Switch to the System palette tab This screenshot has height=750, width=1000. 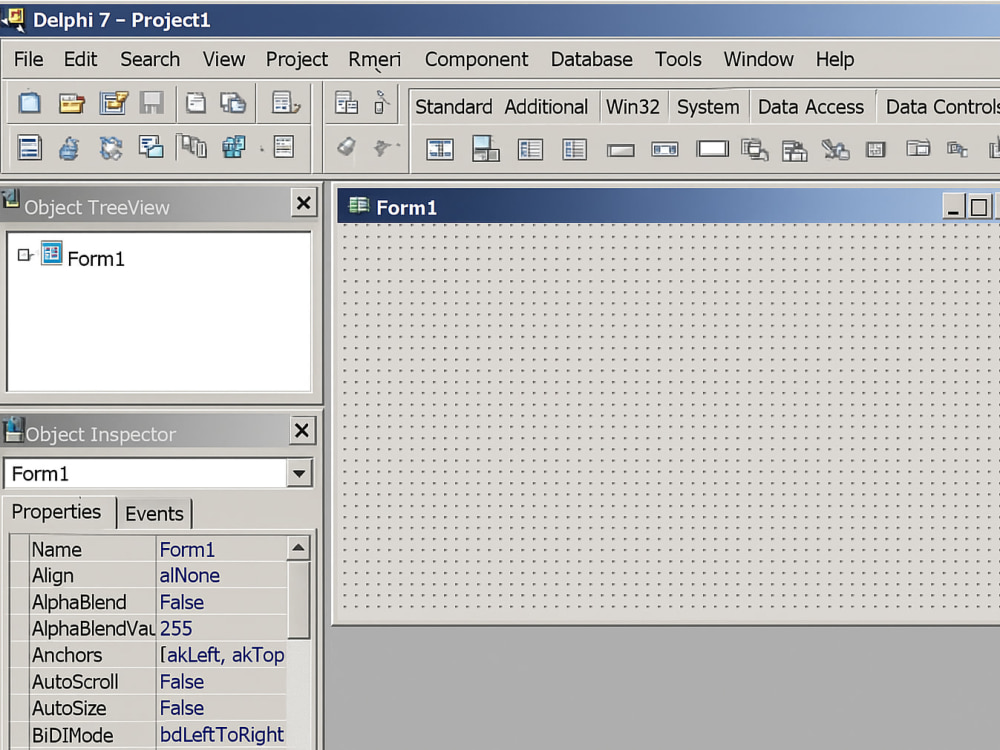point(708,107)
